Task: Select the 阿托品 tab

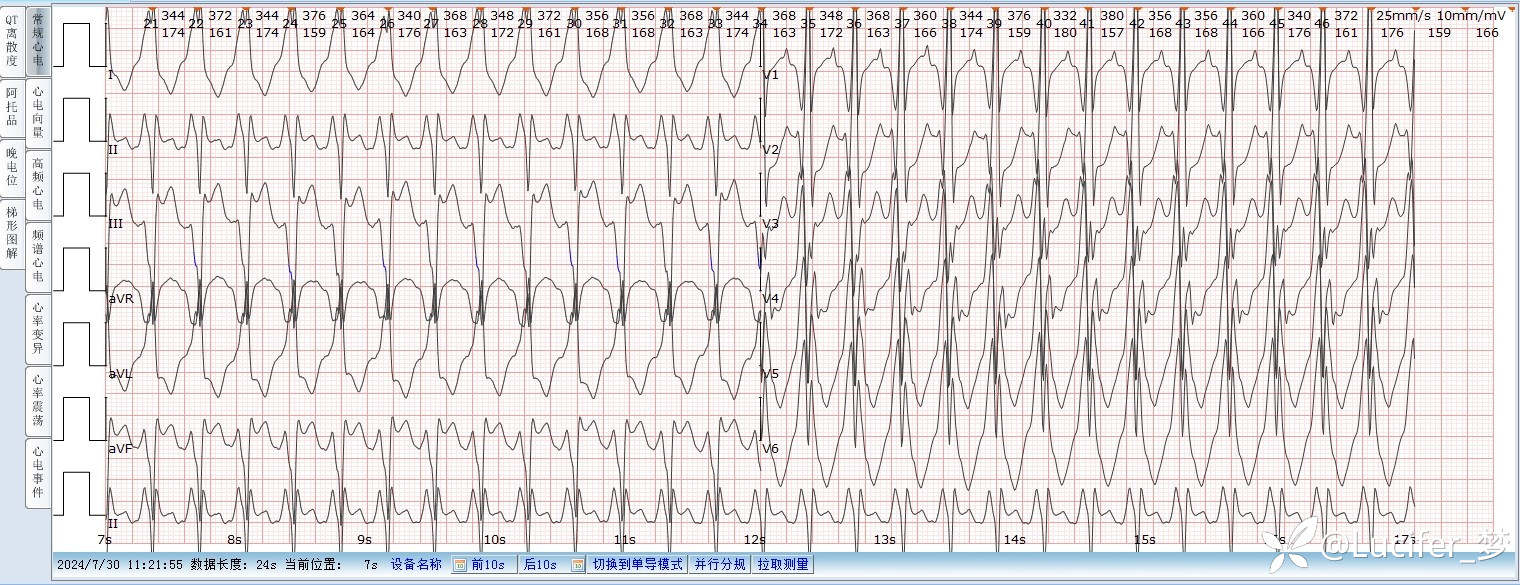Action: (12, 106)
